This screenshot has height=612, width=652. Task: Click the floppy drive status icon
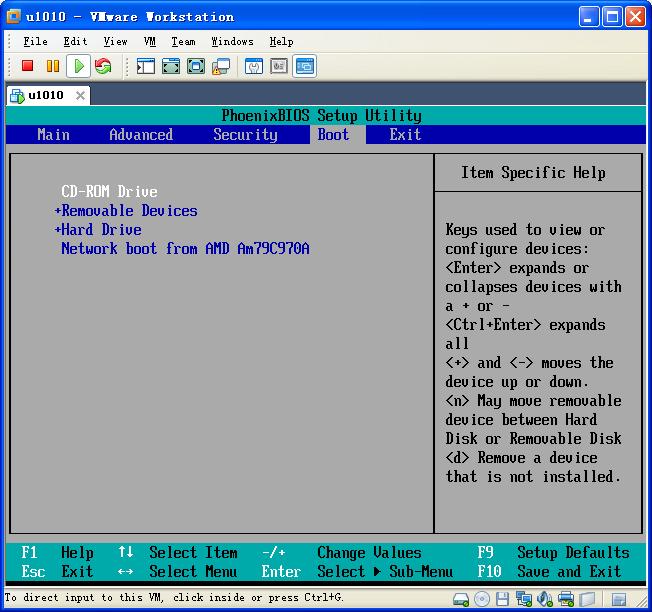[x=502, y=599]
